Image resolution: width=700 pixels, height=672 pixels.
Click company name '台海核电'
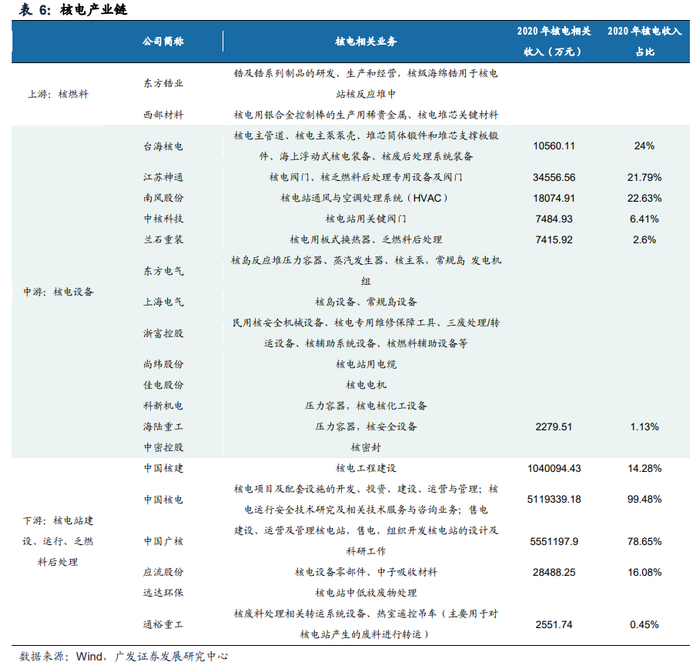pyautogui.click(x=163, y=146)
